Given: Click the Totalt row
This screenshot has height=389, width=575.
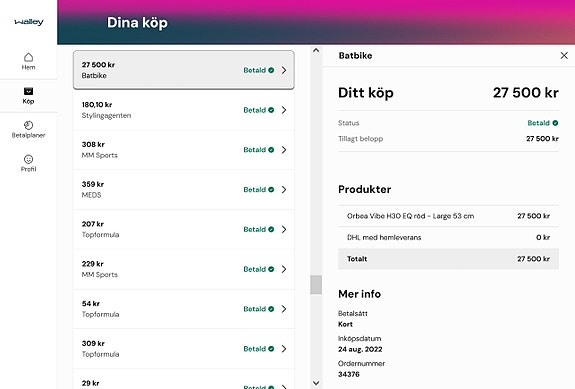Looking at the screenshot, I should coord(448,259).
